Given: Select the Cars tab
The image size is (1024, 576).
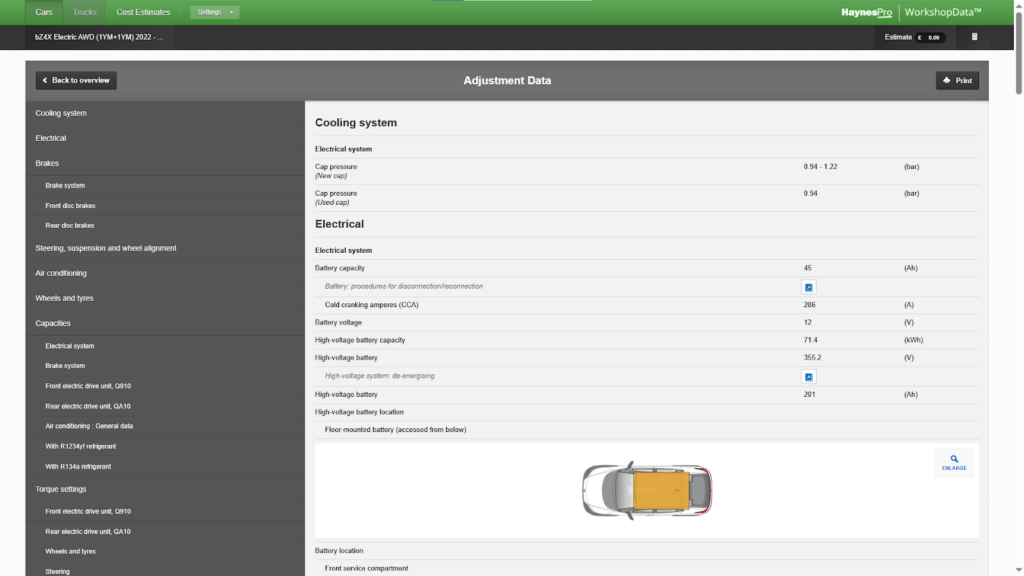Looking at the screenshot, I should [x=44, y=12].
